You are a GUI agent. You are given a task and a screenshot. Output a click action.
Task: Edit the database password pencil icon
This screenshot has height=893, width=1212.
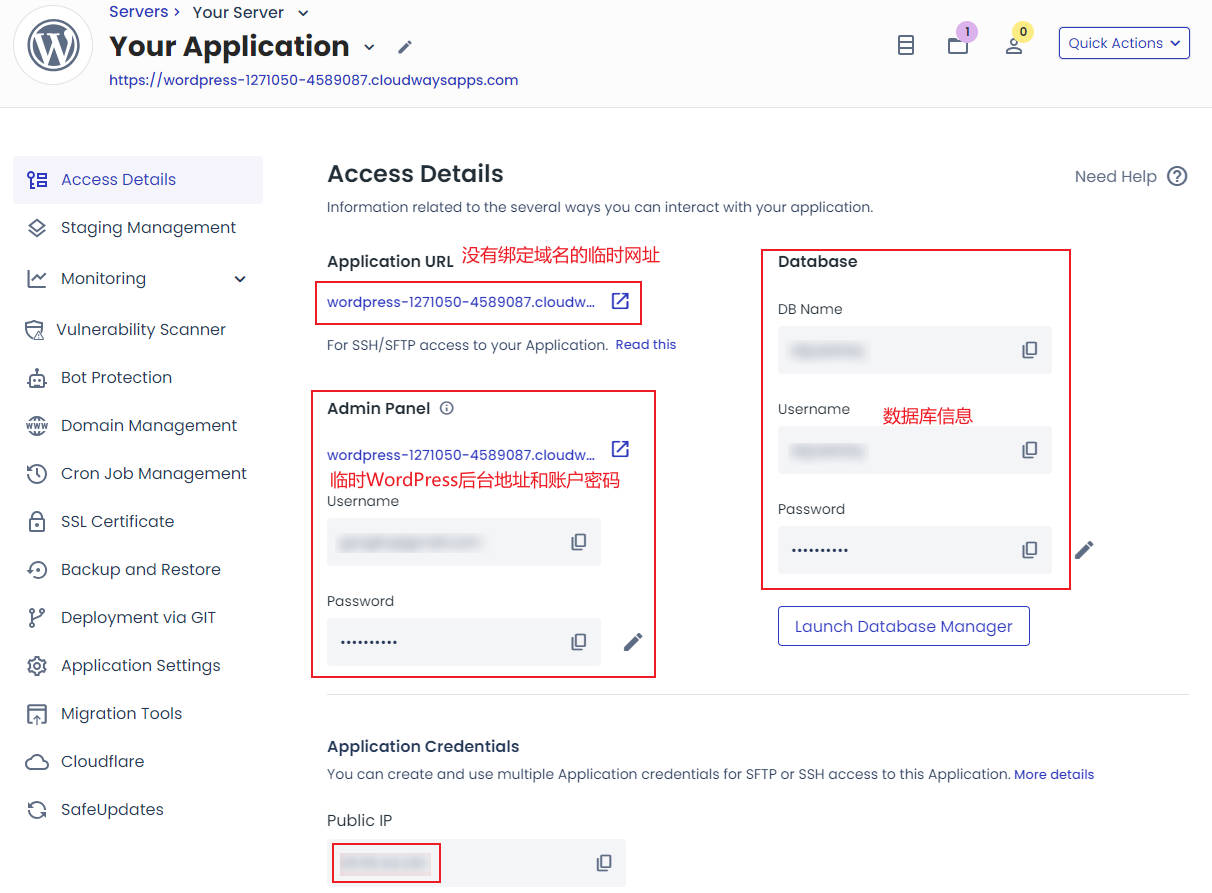pyautogui.click(x=1084, y=550)
